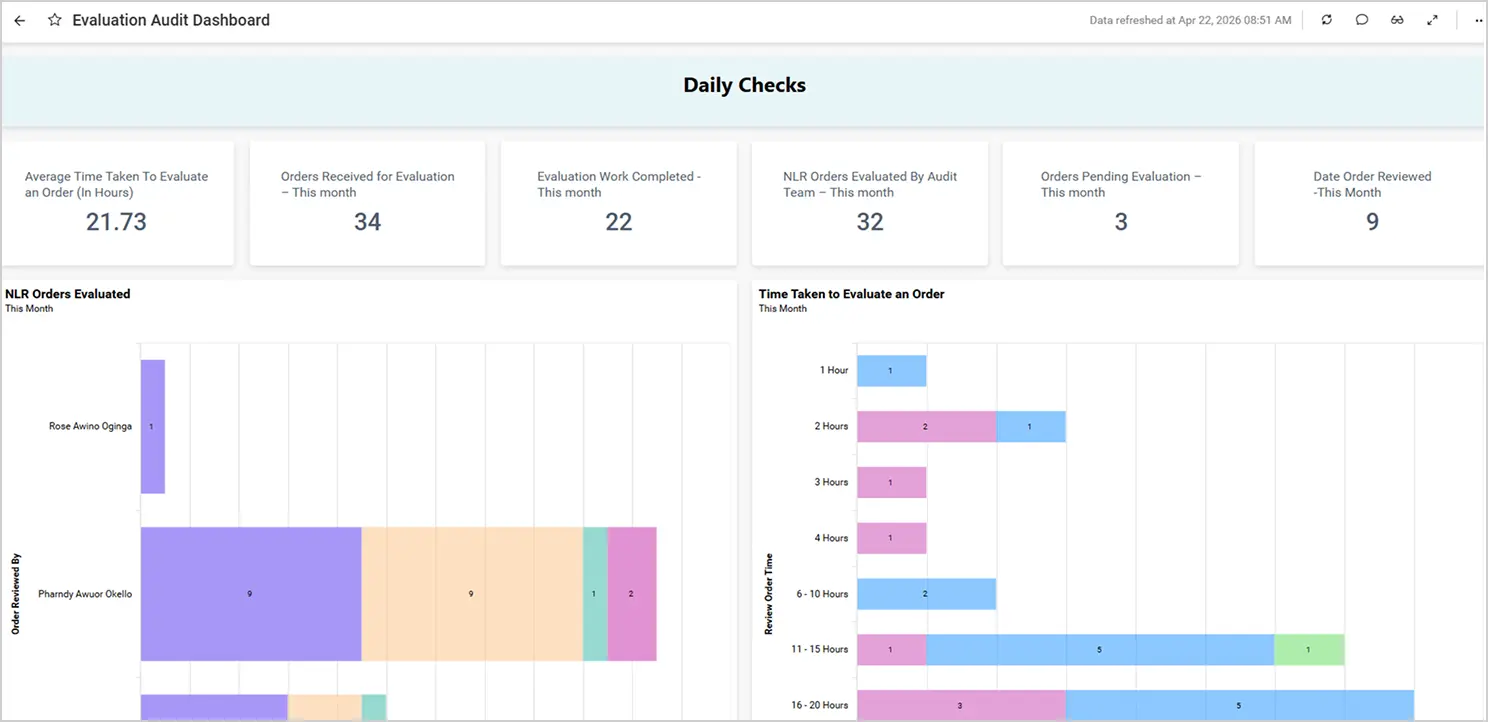Click the 4 Hours axis label
Screen dimensions: 1488x722
tap(831, 538)
